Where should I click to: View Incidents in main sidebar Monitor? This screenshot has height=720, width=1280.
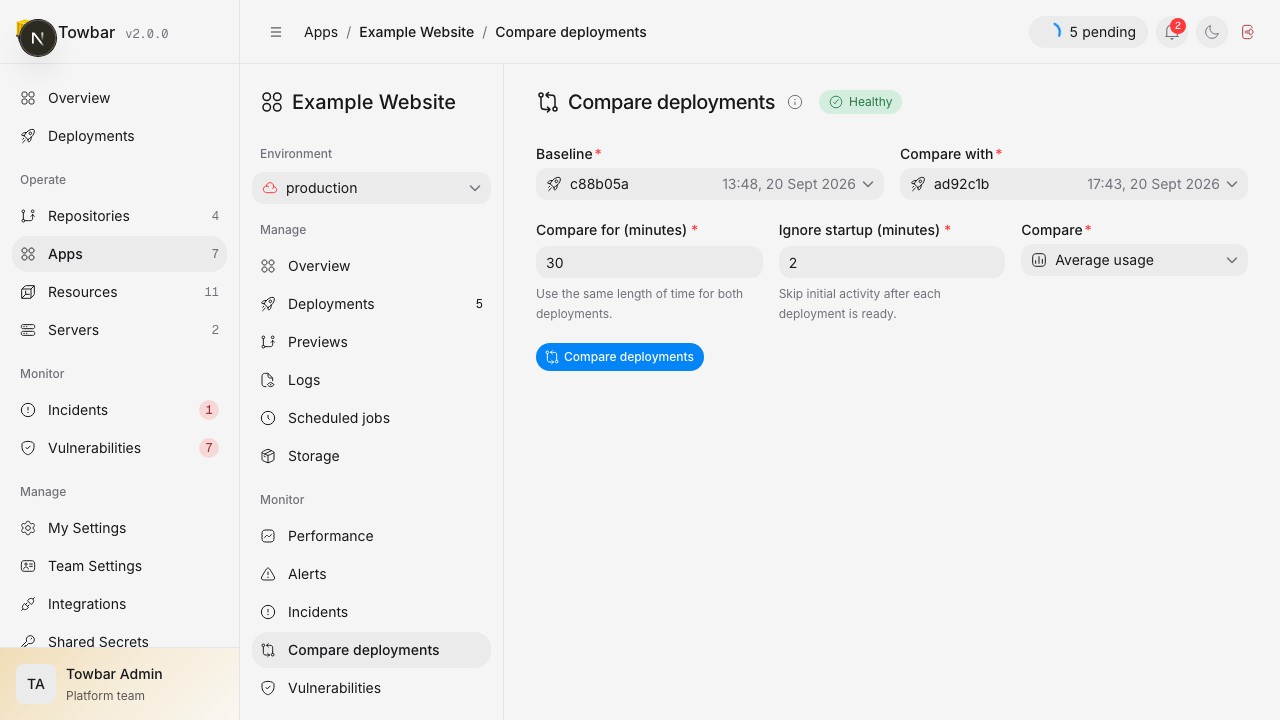pyautogui.click(x=120, y=410)
